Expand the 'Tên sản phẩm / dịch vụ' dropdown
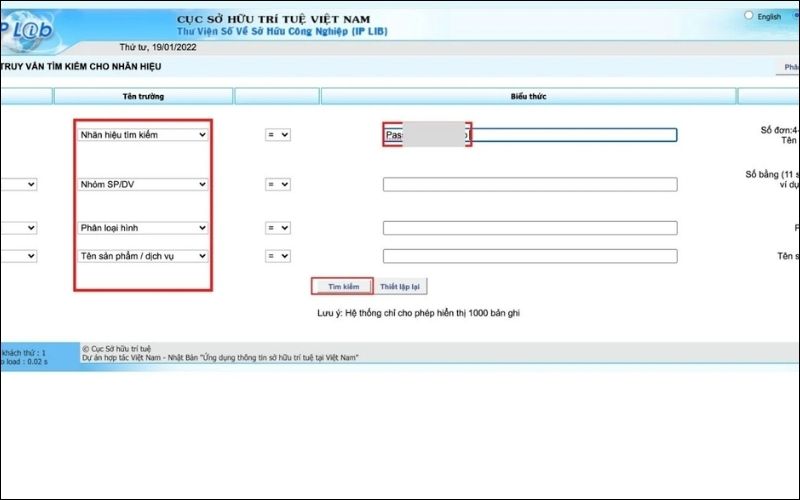This screenshot has height=500, width=800. pos(143,256)
